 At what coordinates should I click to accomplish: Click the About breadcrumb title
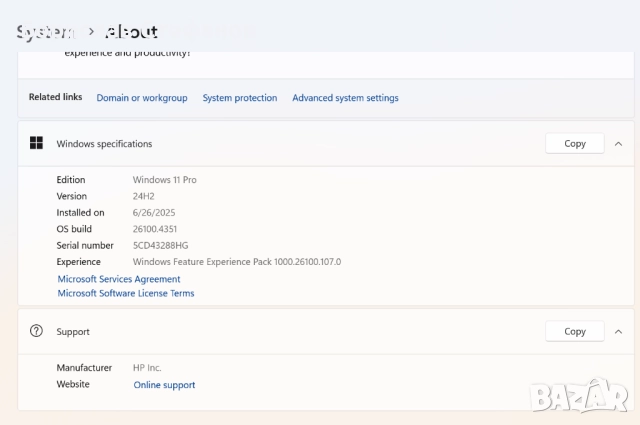[x=131, y=31]
